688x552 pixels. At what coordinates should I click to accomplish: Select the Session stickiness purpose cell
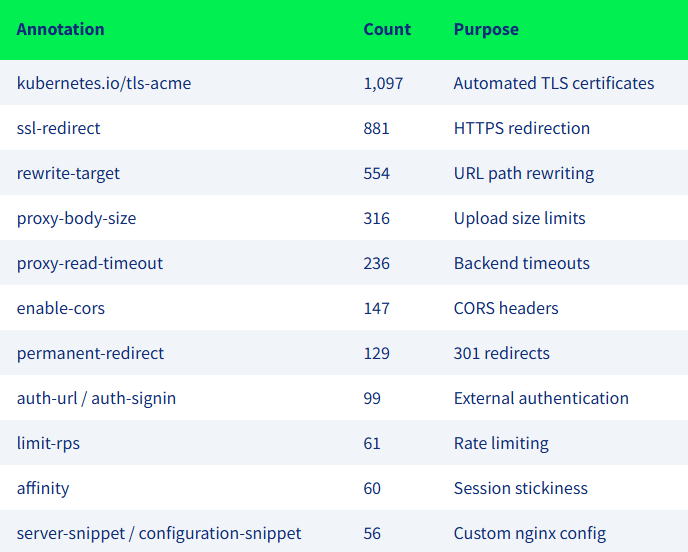[520, 488]
